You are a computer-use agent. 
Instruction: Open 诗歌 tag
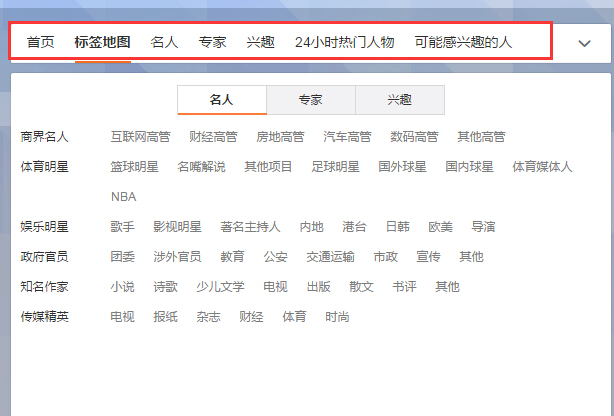coord(165,287)
